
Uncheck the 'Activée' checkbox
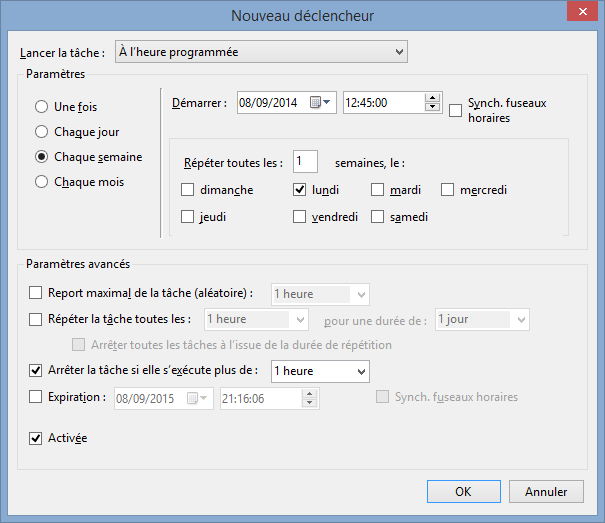click(x=37, y=438)
